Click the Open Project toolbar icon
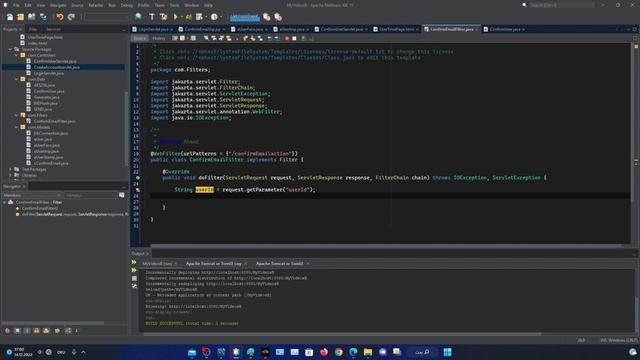The image size is (640, 360). pyautogui.click(x=31, y=17)
